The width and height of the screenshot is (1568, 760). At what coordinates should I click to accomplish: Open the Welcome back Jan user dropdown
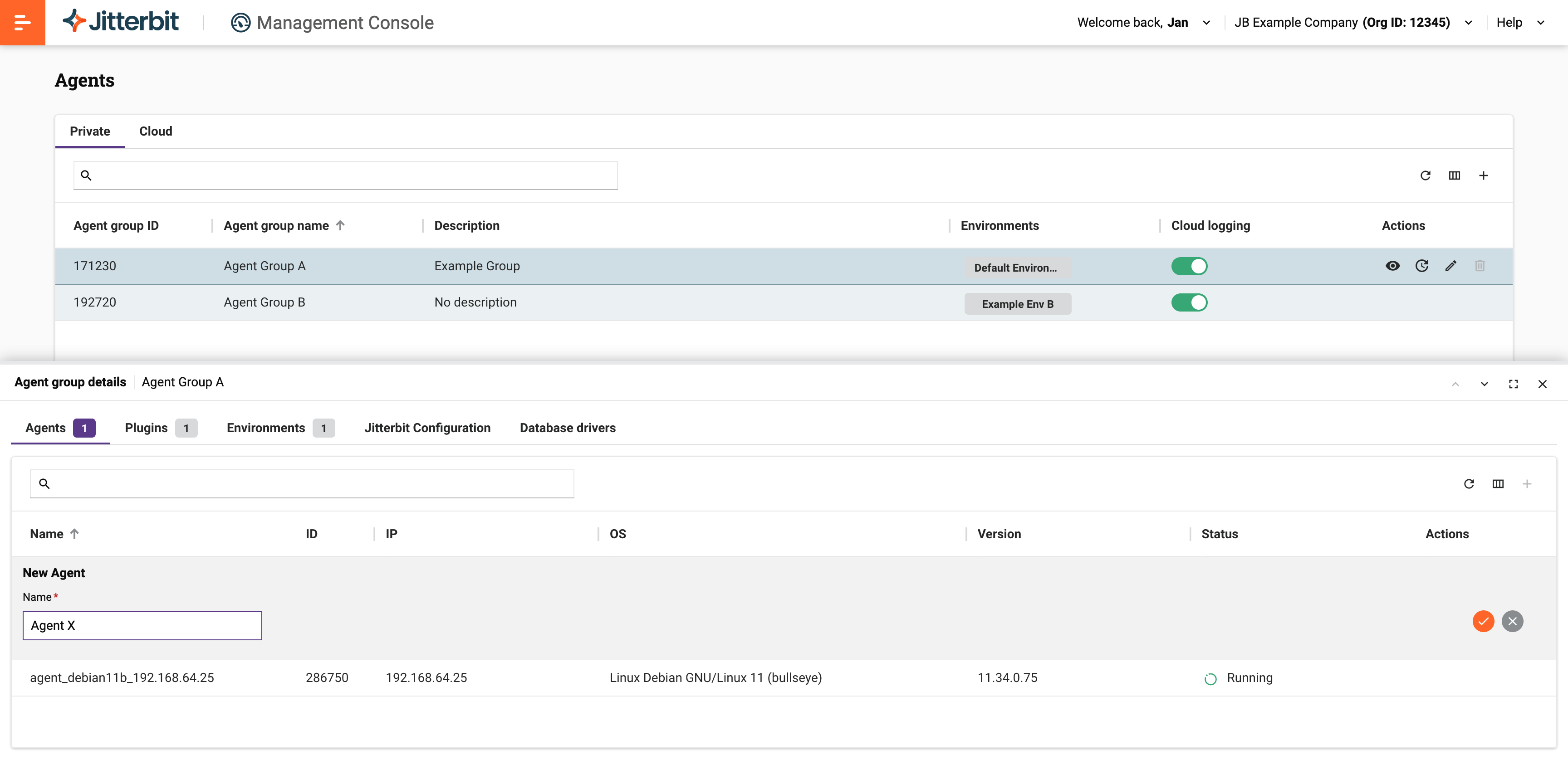pos(1144,23)
